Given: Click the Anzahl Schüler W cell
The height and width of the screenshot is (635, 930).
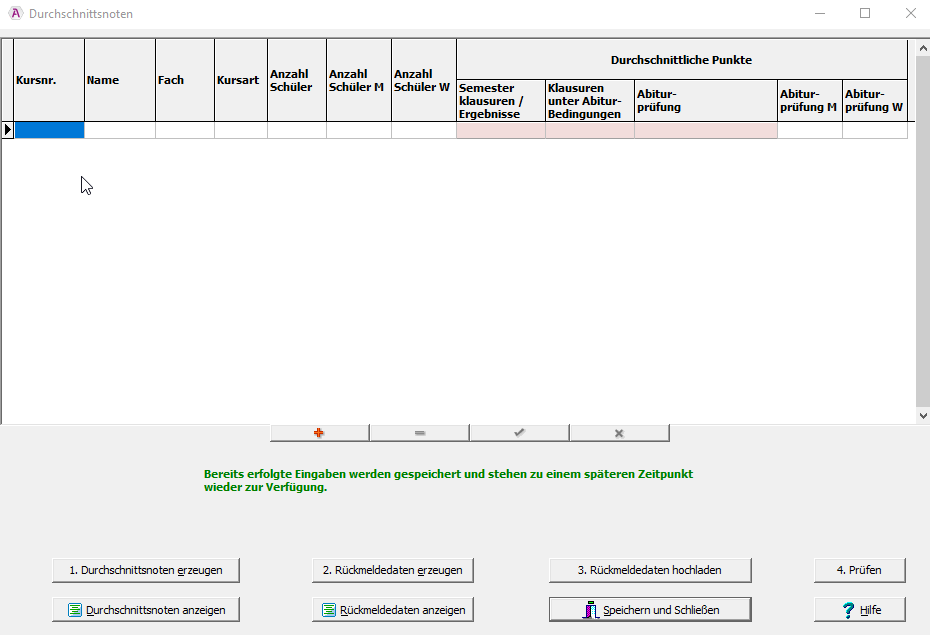Looking at the screenshot, I should 424,130.
